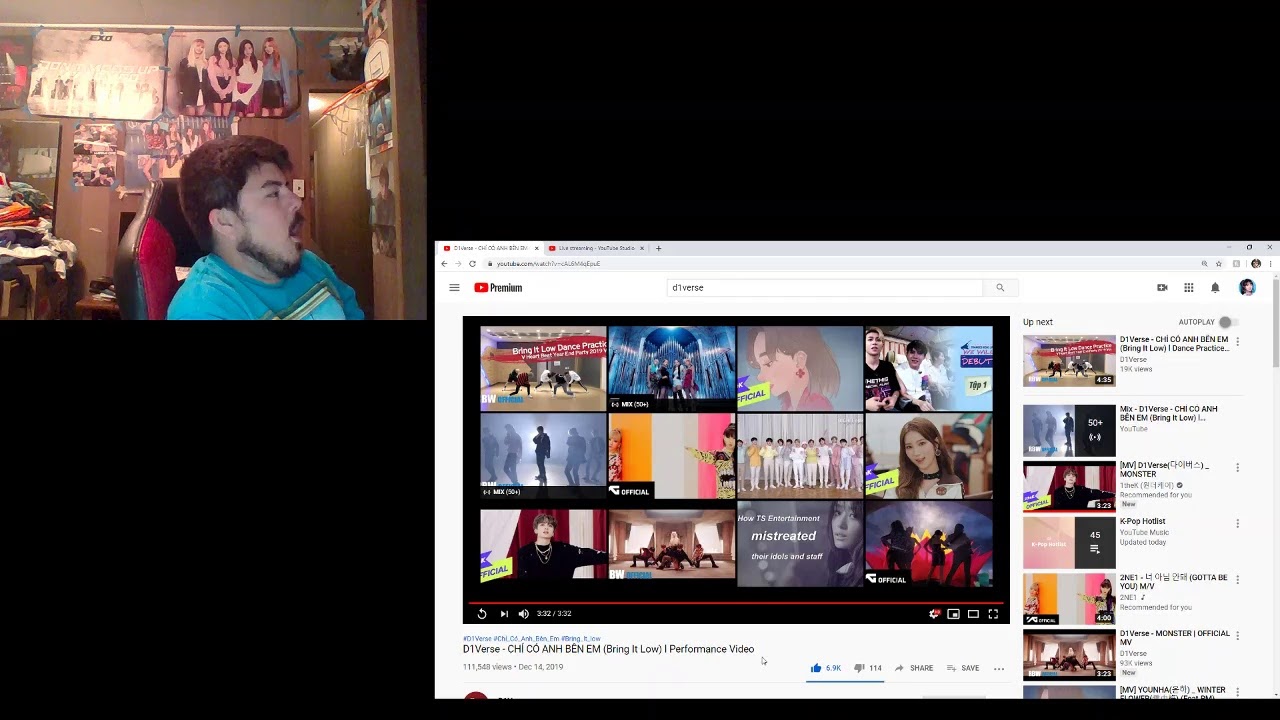Click the address bar URL
The image size is (1280, 720).
(x=548, y=264)
